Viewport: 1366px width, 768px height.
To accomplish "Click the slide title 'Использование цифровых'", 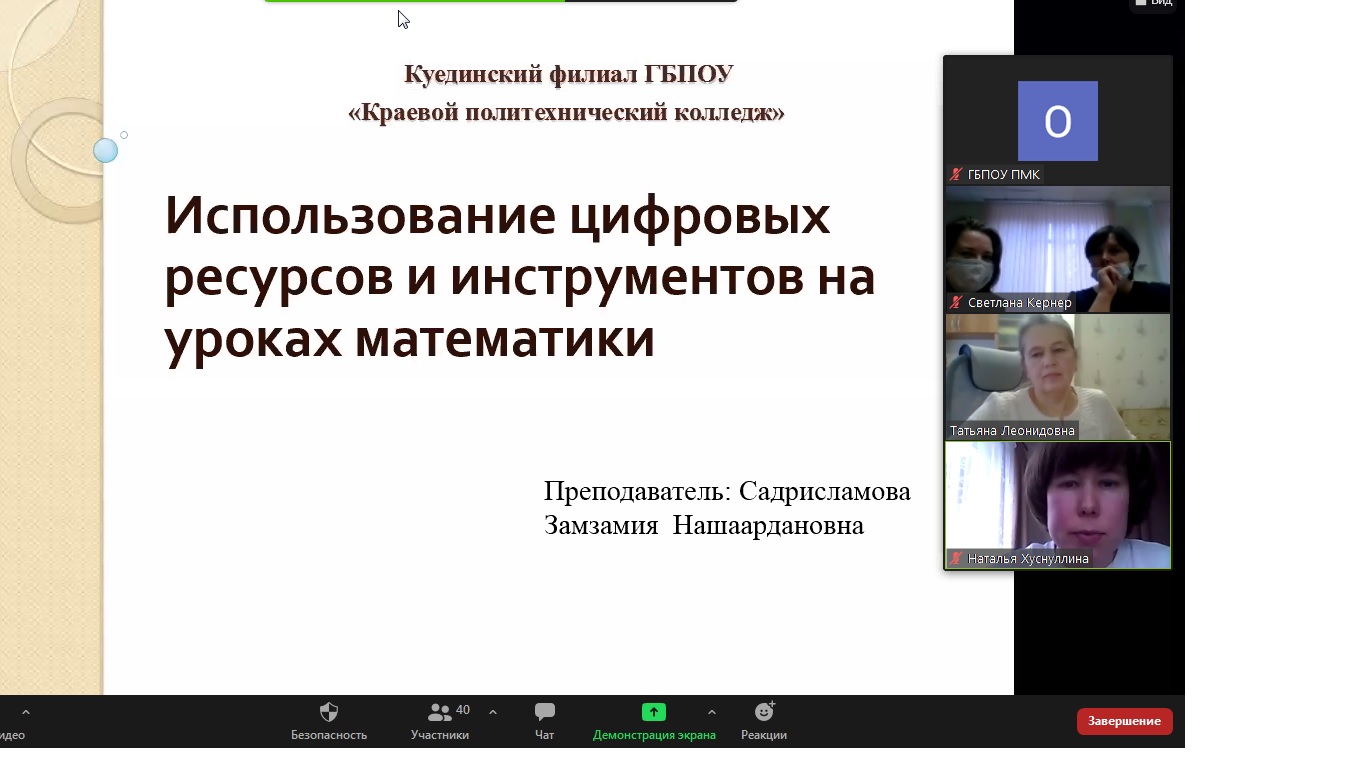I will [497, 215].
